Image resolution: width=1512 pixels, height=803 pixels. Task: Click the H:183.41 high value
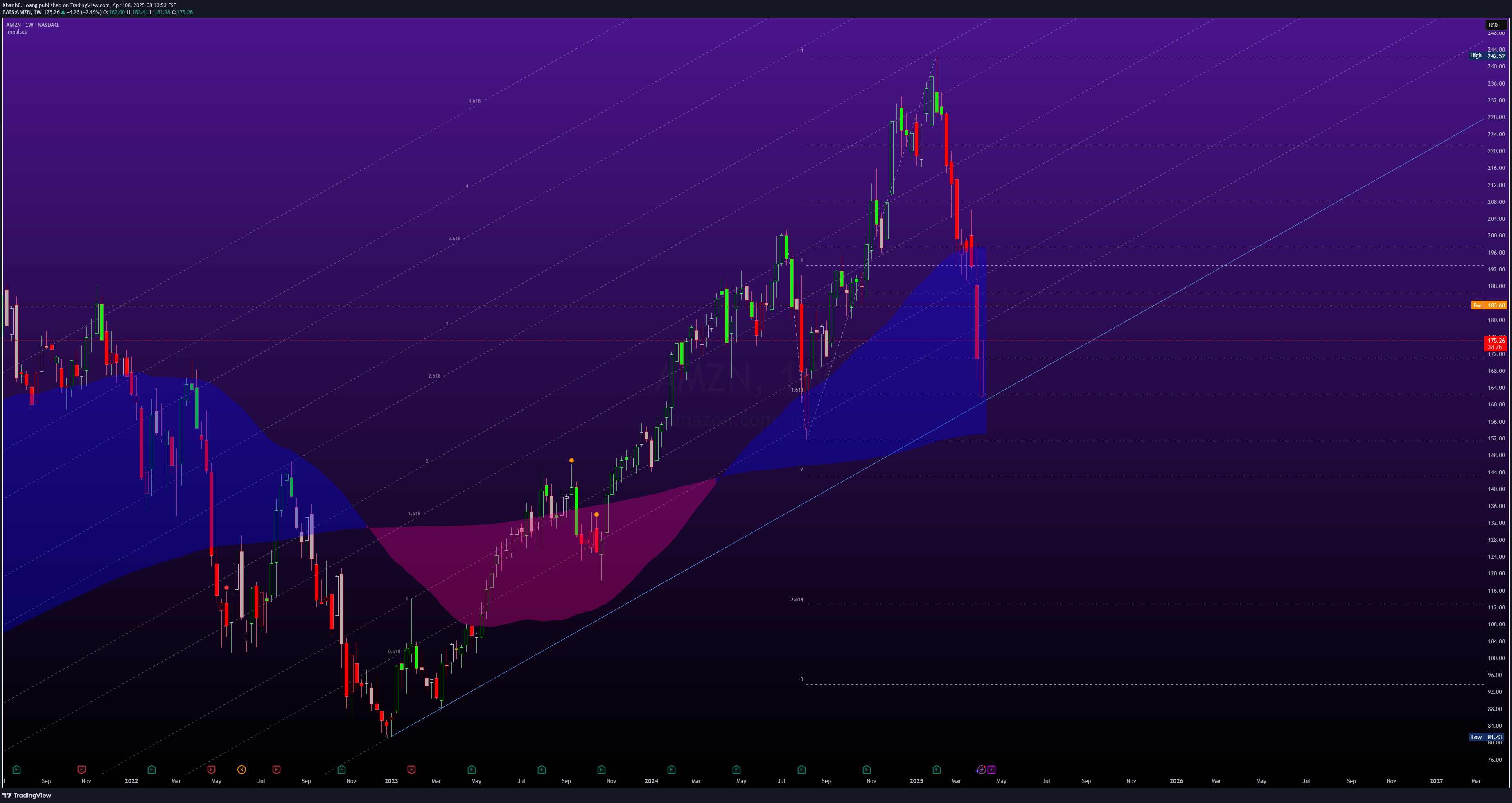pos(138,12)
